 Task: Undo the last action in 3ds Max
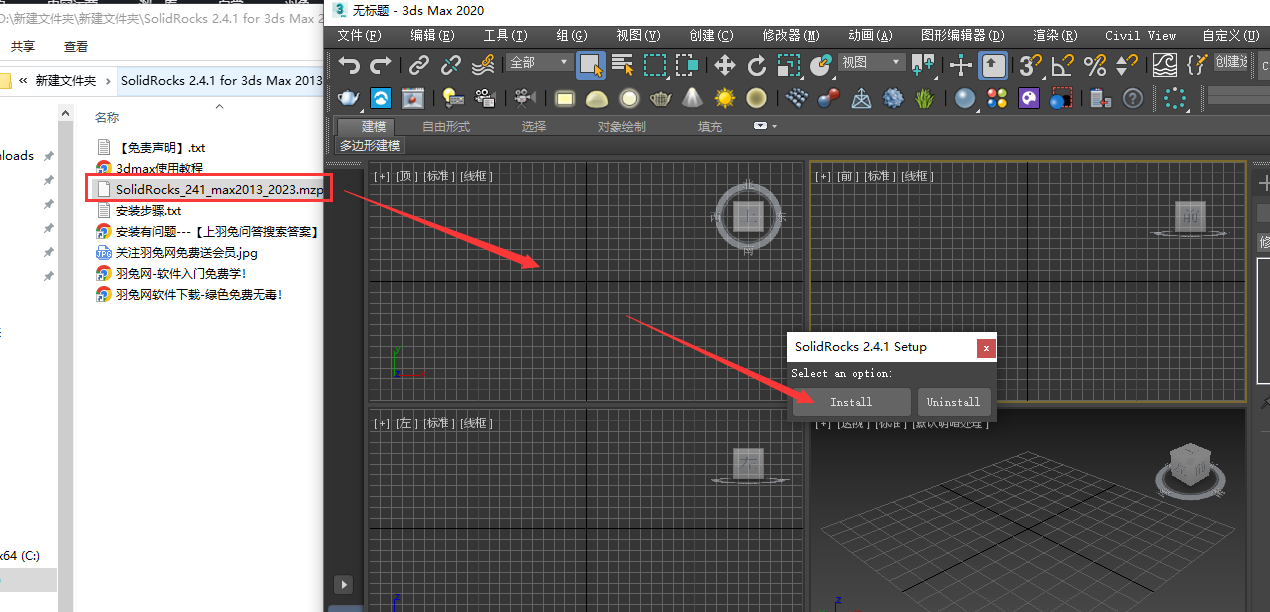point(348,66)
